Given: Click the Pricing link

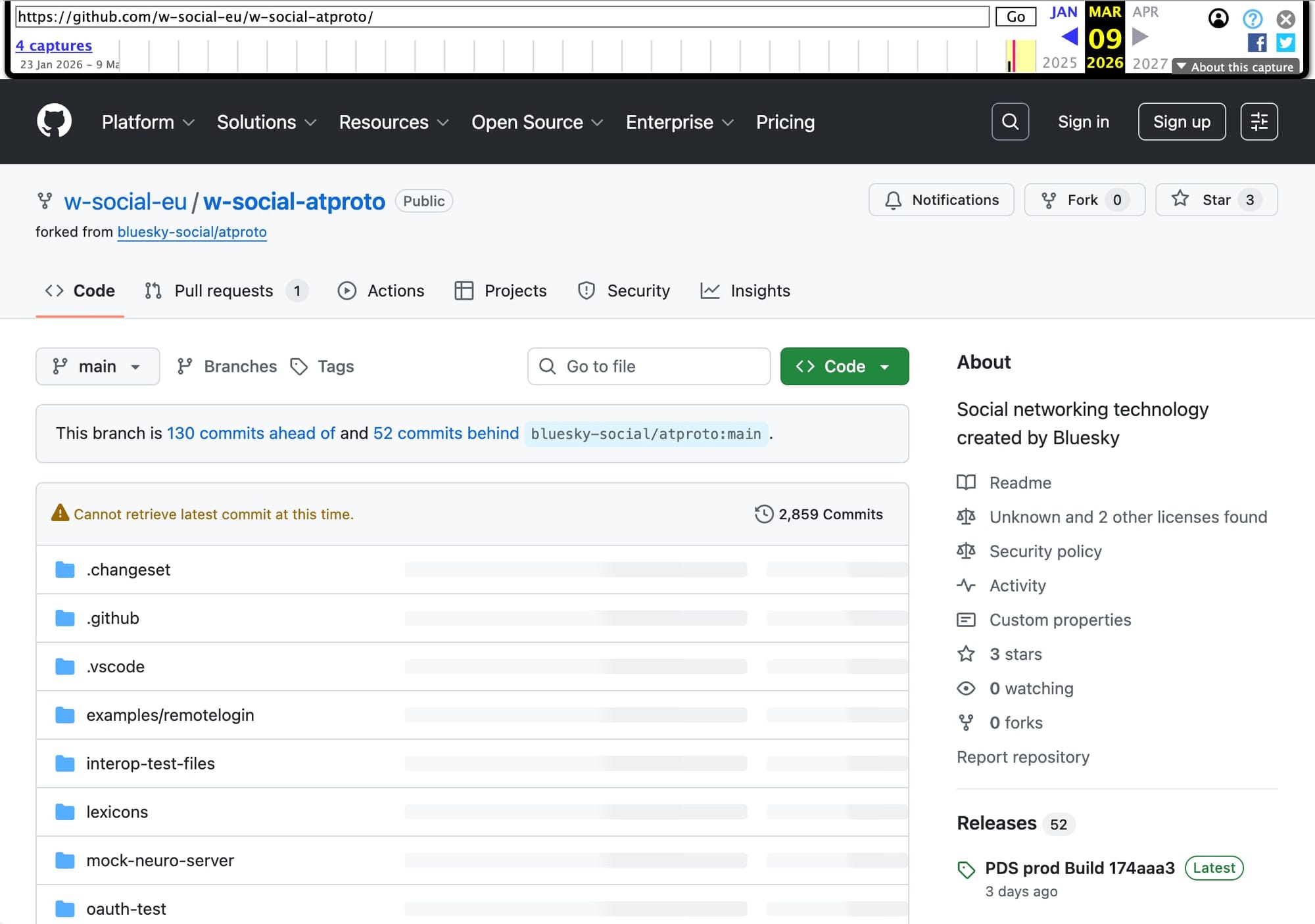Looking at the screenshot, I should pyautogui.click(x=785, y=122).
